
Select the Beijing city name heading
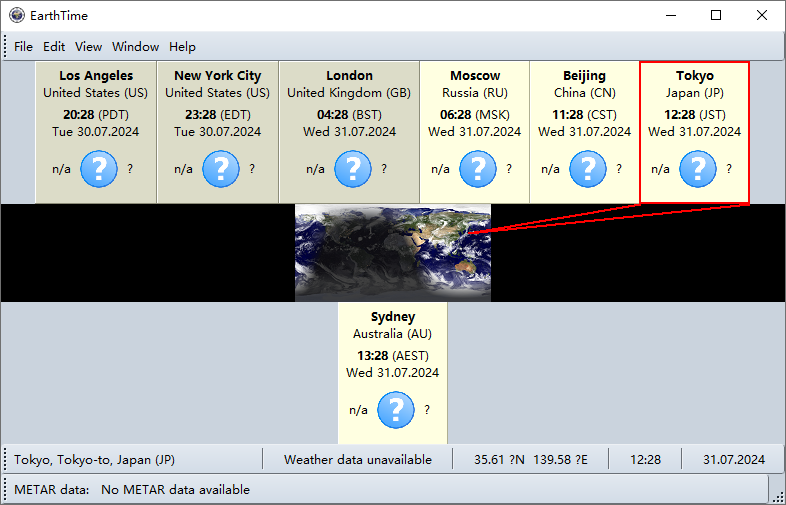pyautogui.click(x=584, y=76)
